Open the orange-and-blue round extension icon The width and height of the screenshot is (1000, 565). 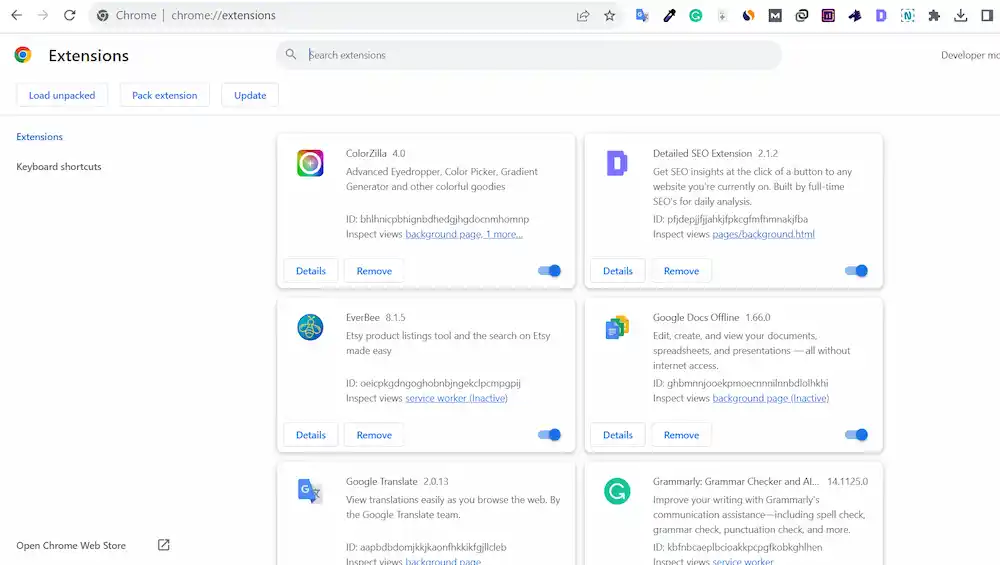coord(749,16)
